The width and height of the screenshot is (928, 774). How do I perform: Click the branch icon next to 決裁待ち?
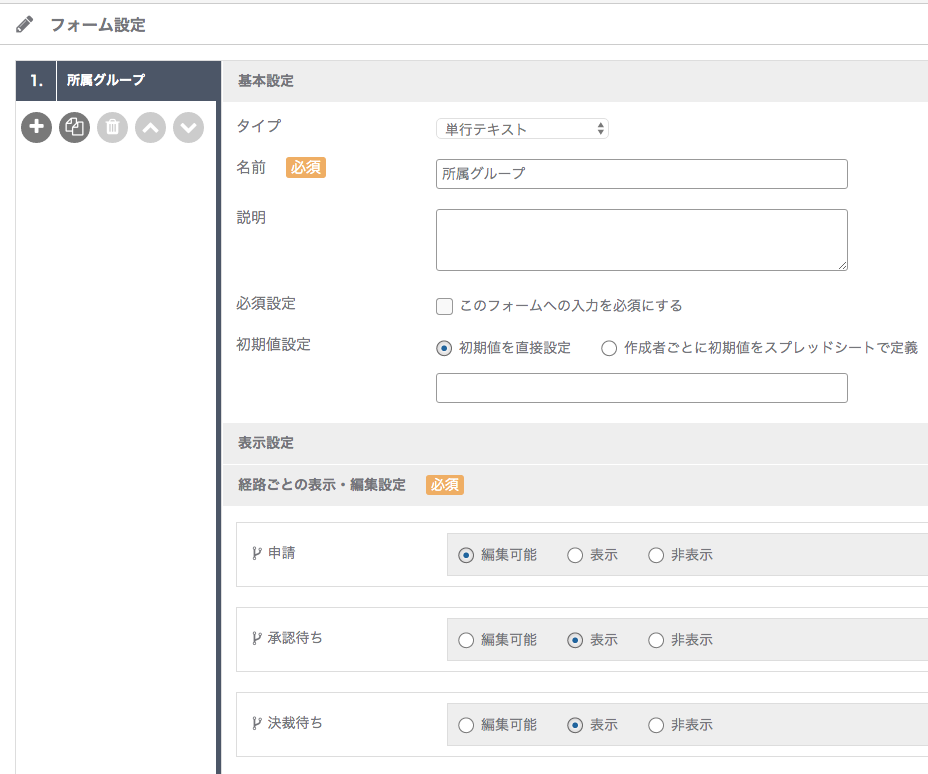tap(256, 723)
